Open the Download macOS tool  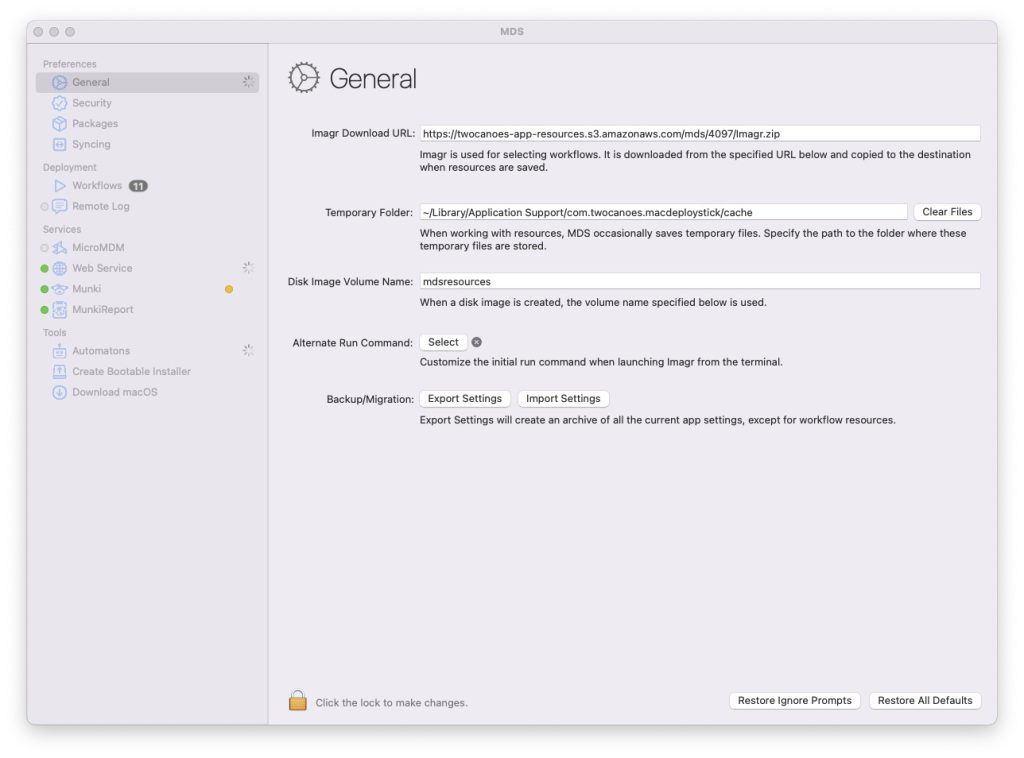click(148, 392)
